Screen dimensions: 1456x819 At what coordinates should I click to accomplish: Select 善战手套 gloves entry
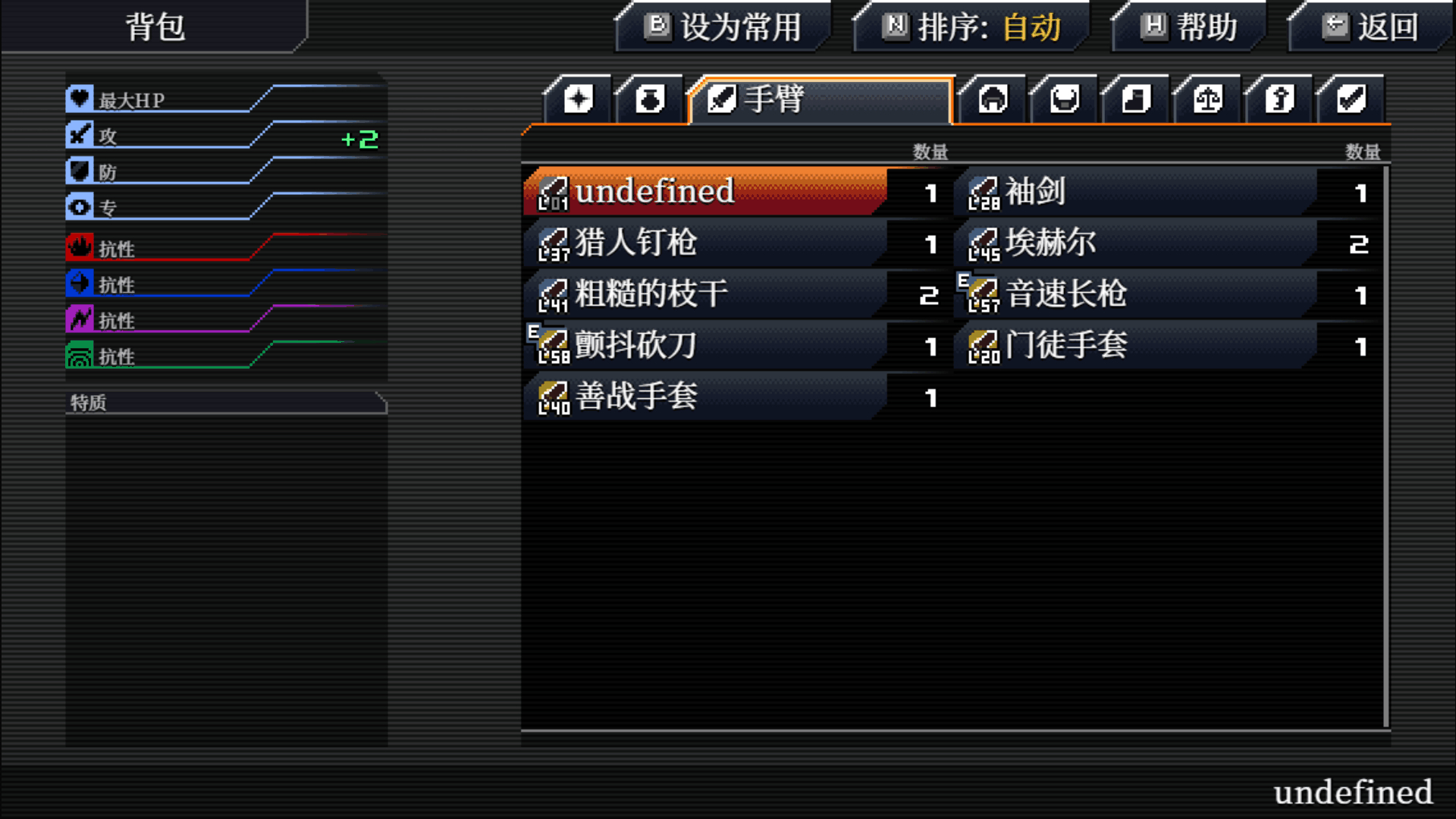[736, 397]
